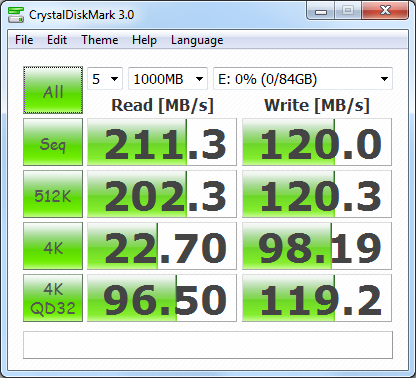Expand the 1000MB test size dropdown
This screenshot has width=416, height=378.
pos(168,79)
